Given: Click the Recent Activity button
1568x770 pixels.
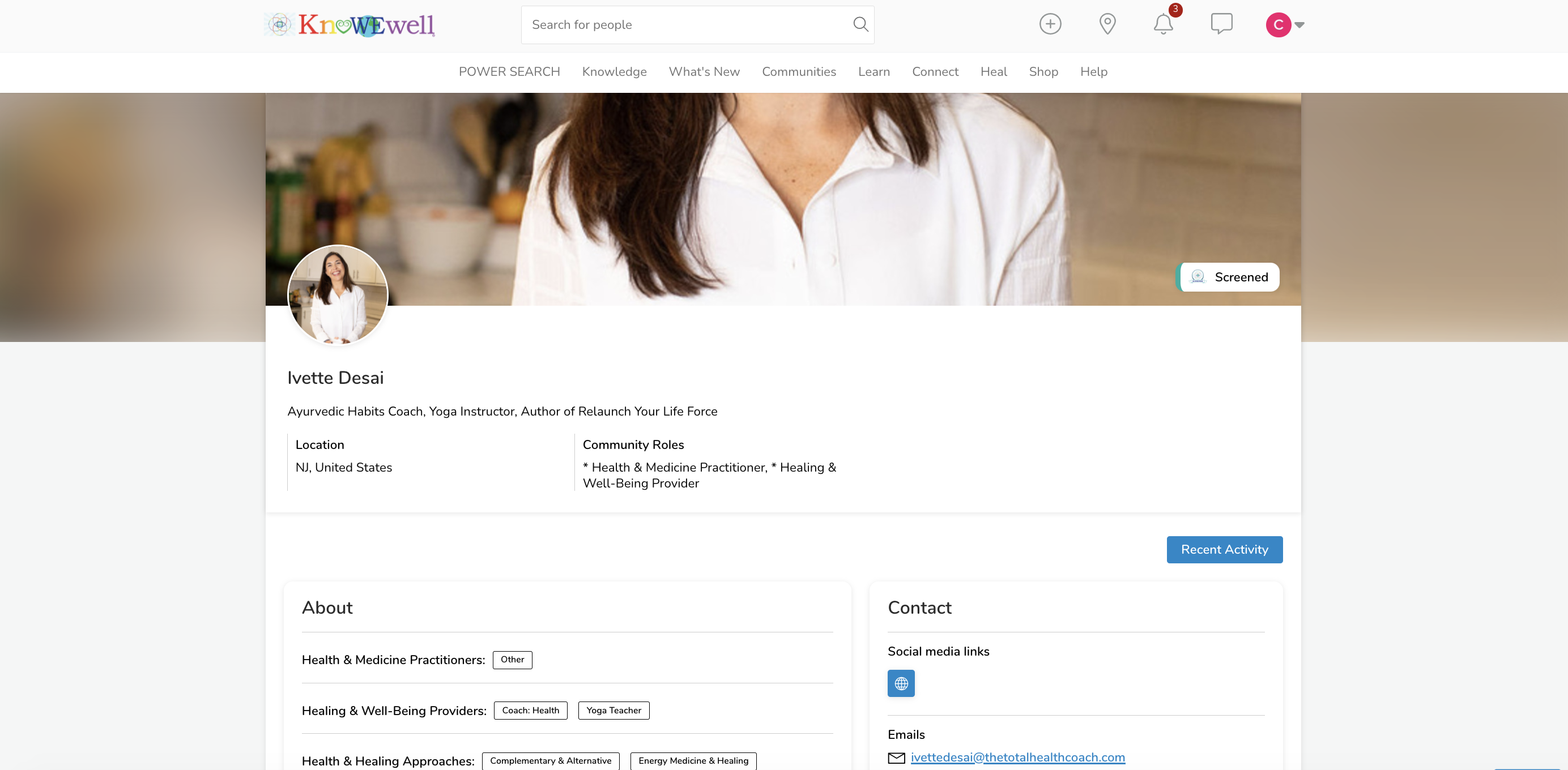Looking at the screenshot, I should click(1224, 549).
